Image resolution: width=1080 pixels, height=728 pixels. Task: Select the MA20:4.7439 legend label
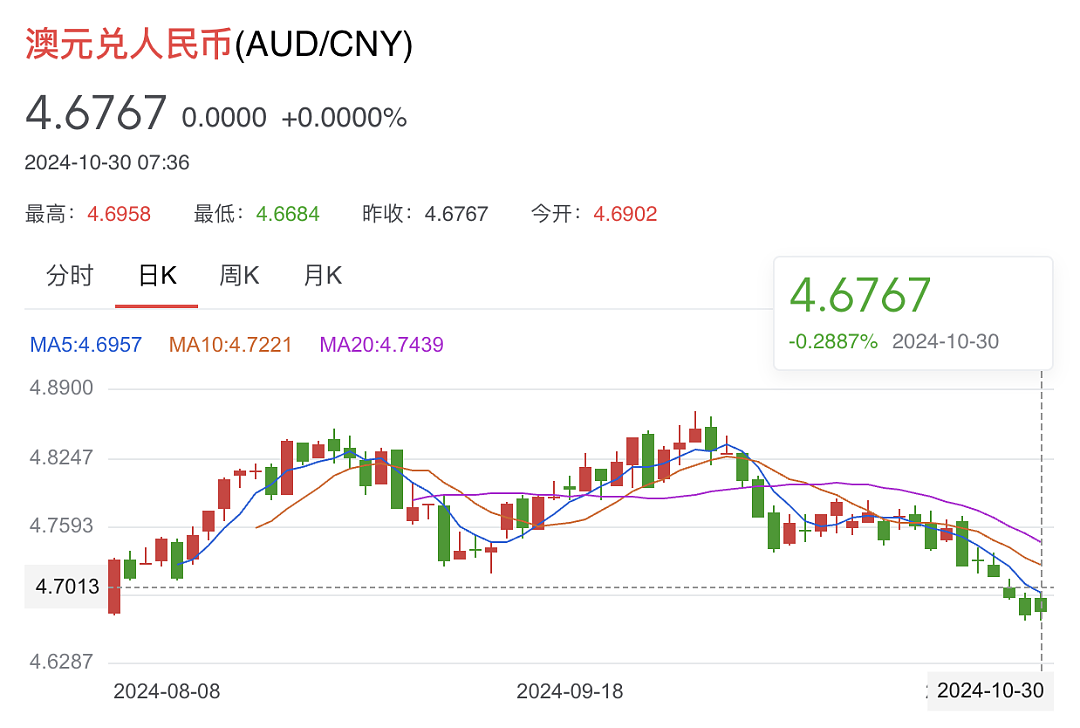tap(381, 345)
